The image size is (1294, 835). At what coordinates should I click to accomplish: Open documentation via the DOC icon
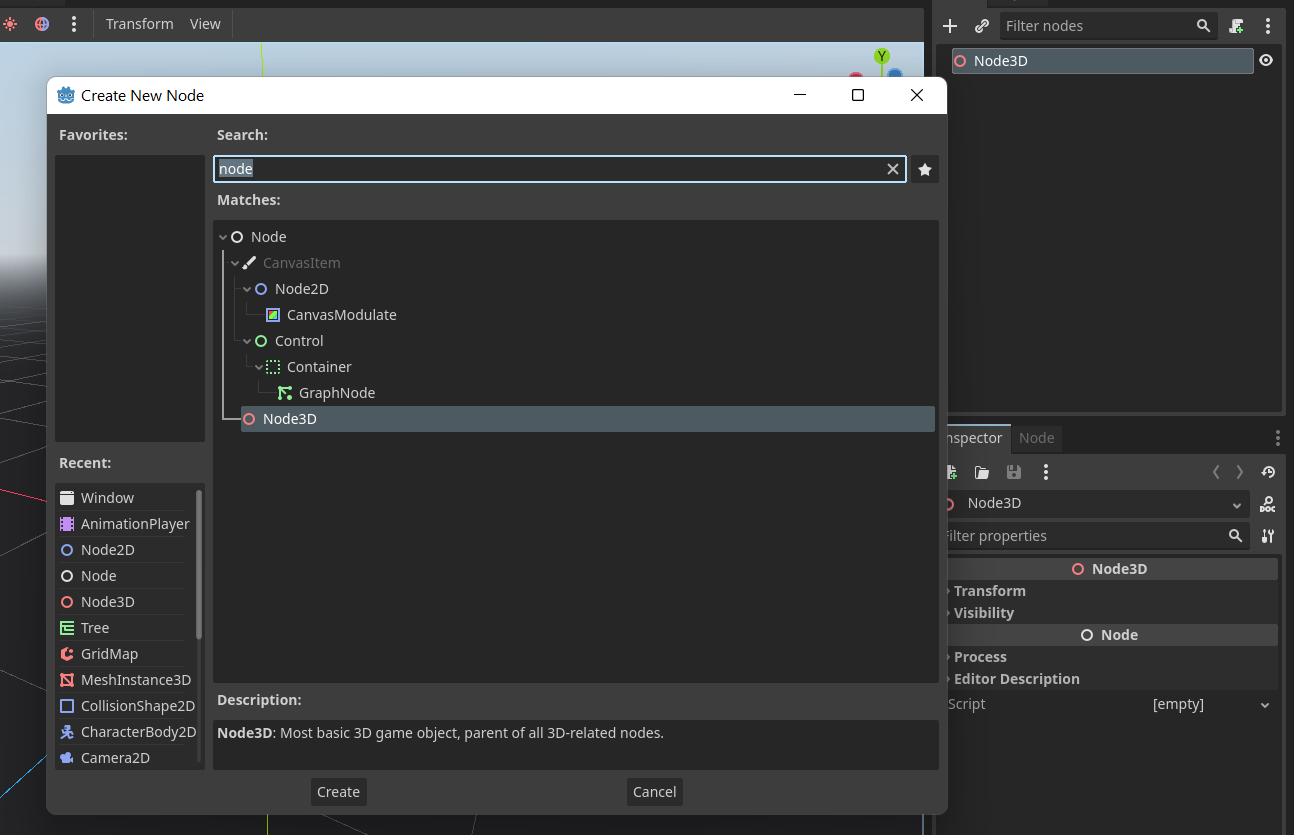1266,504
